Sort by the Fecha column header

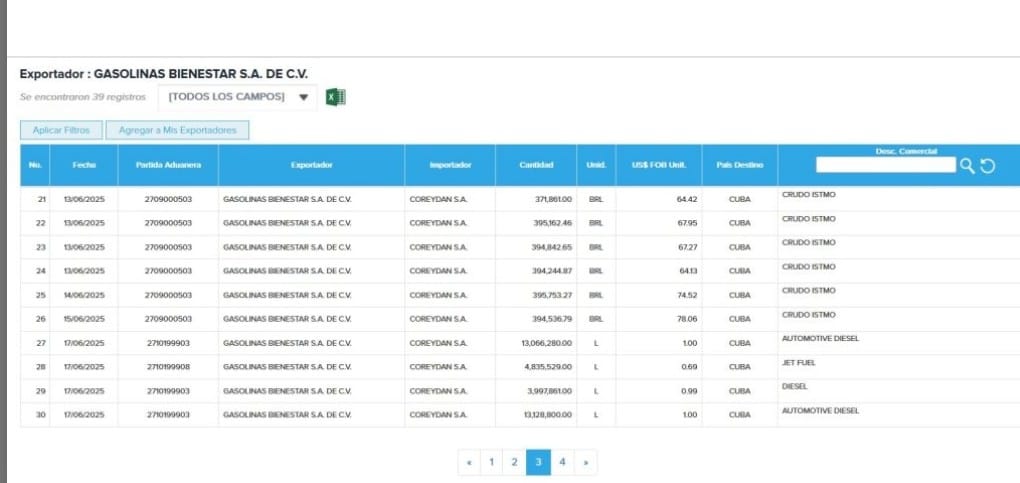pos(84,165)
